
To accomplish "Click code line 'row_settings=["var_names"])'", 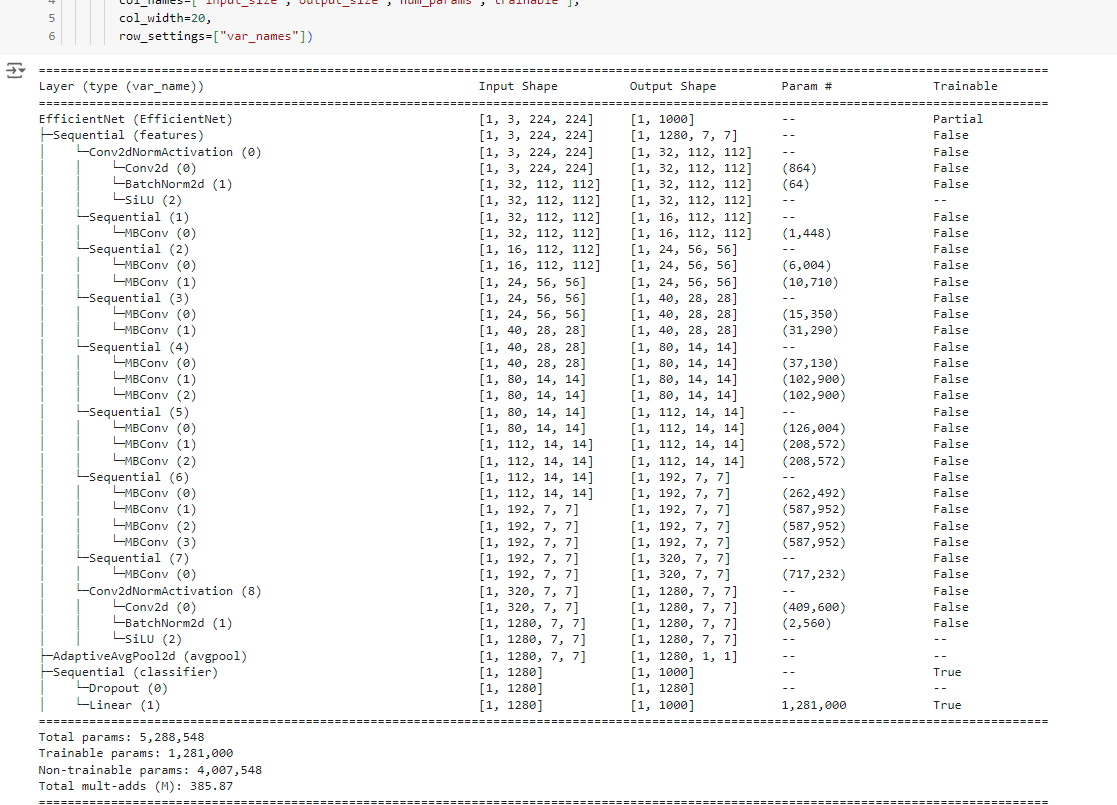I will [x=216, y=36].
